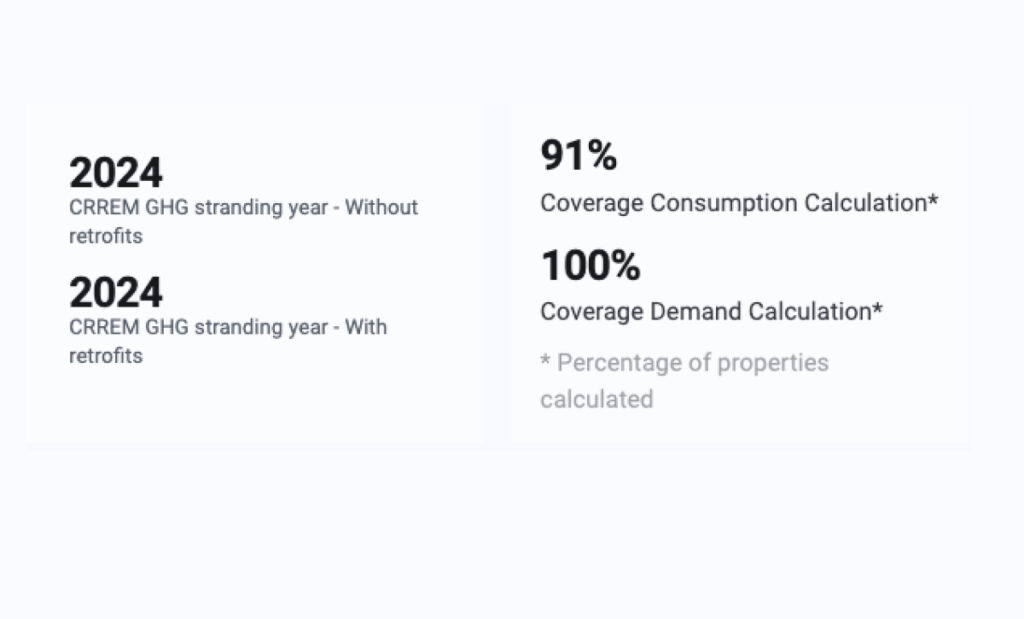Click the word 'retrofits' under Without label

106,236
